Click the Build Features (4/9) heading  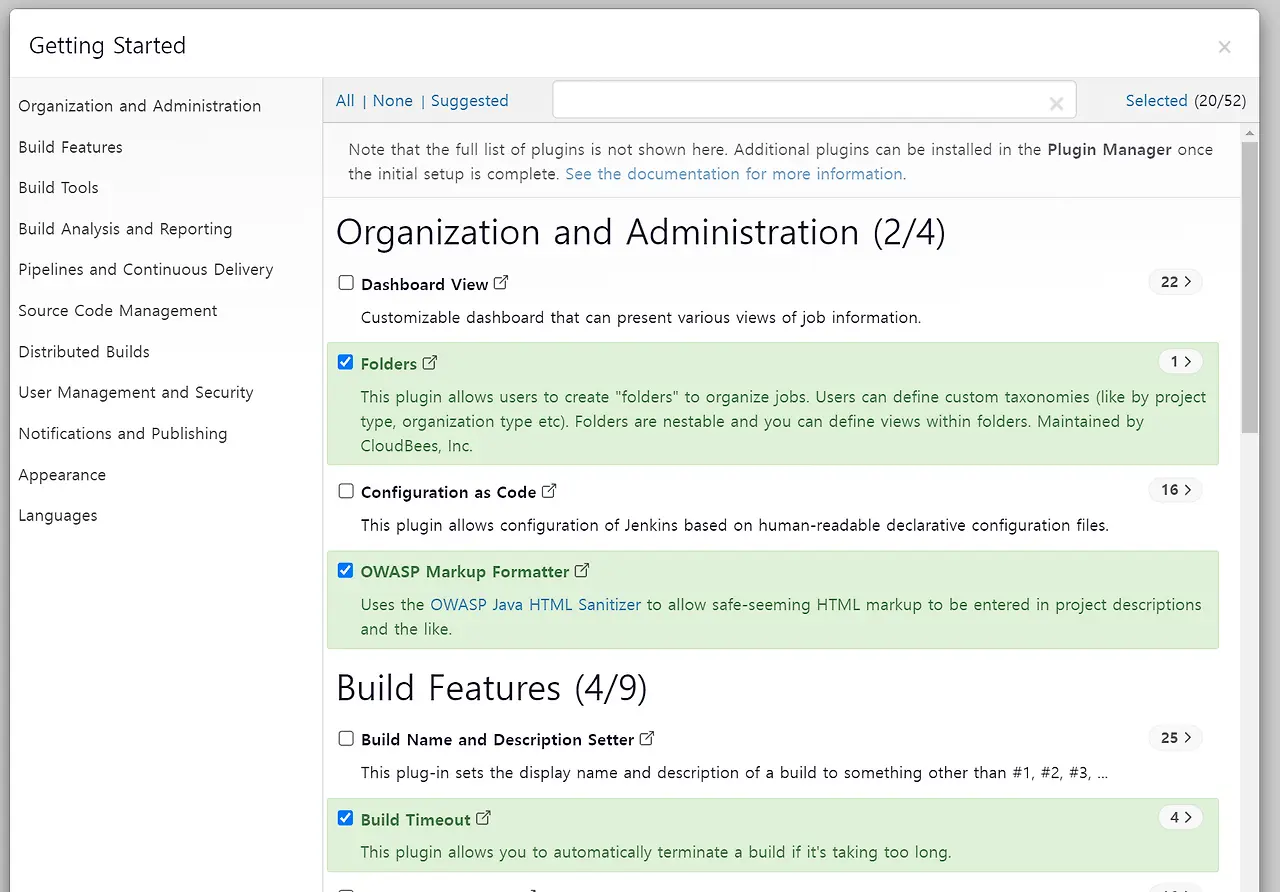(492, 688)
